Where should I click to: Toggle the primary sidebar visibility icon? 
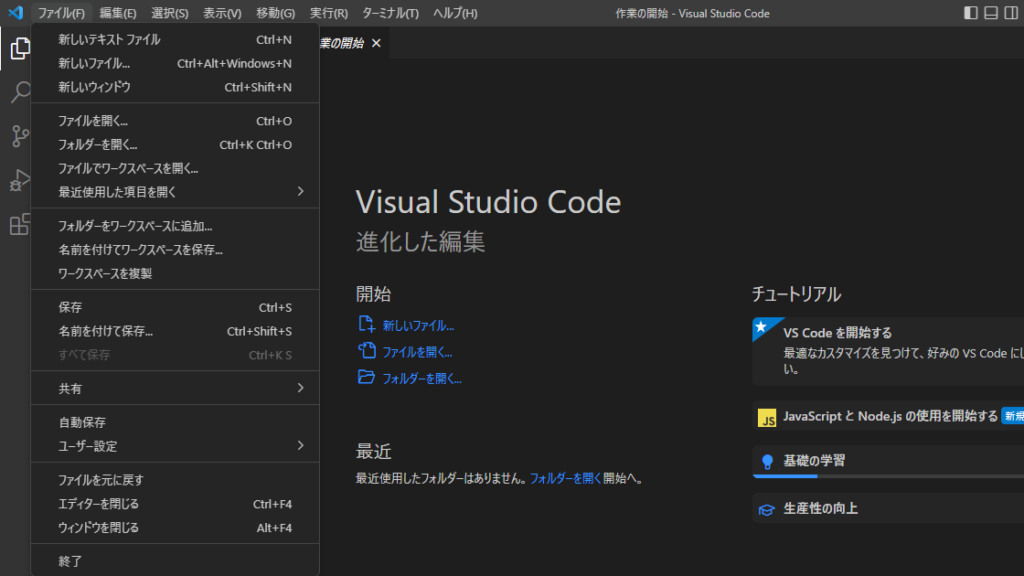pyautogui.click(x=973, y=12)
